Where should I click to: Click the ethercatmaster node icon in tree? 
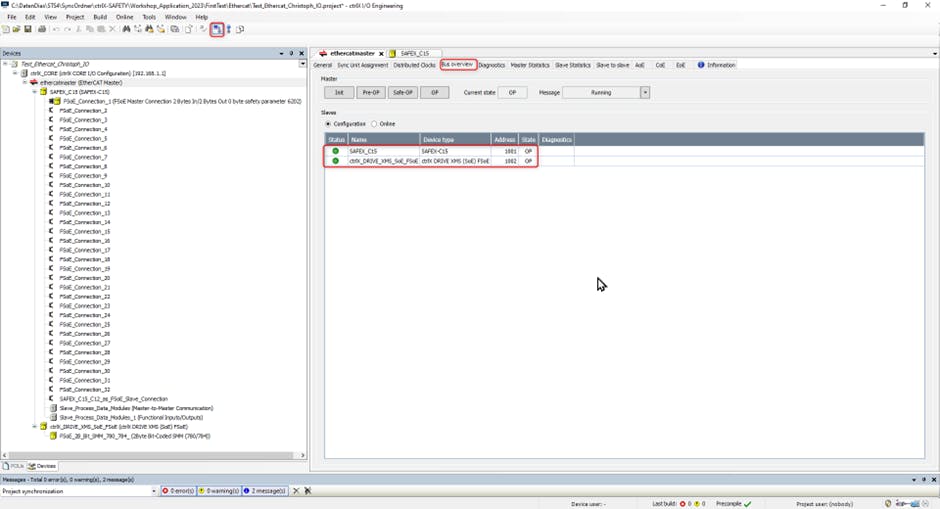click(34, 82)
